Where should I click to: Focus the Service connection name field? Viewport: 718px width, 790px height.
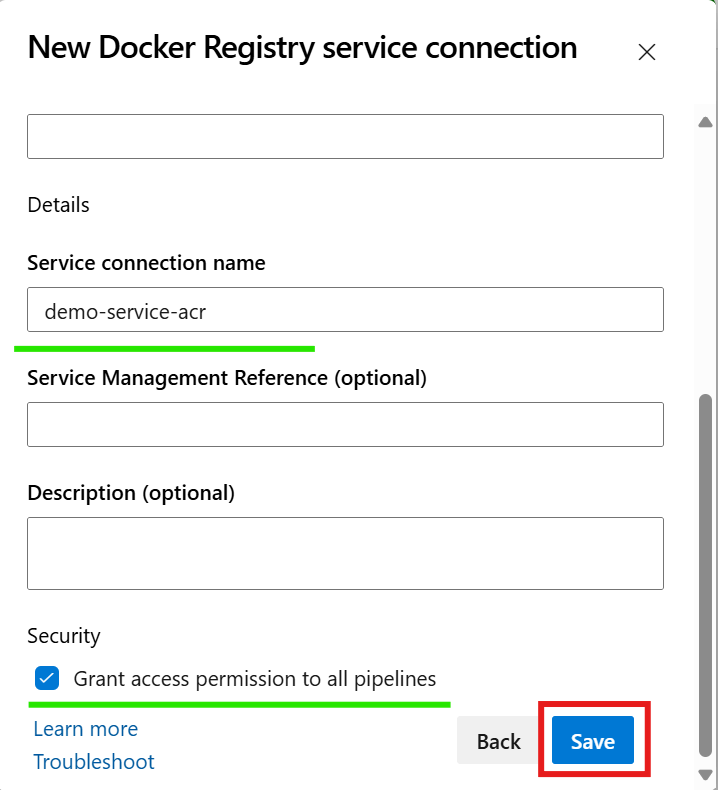[345, 309]
